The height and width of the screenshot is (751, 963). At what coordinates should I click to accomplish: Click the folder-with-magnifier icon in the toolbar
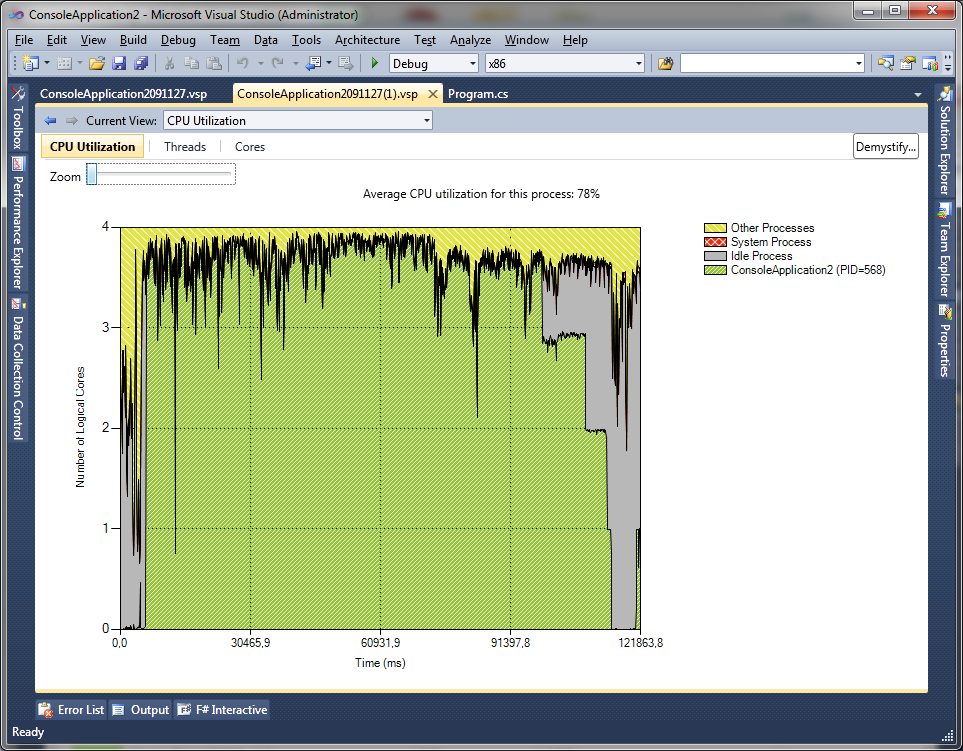(885, 63)
